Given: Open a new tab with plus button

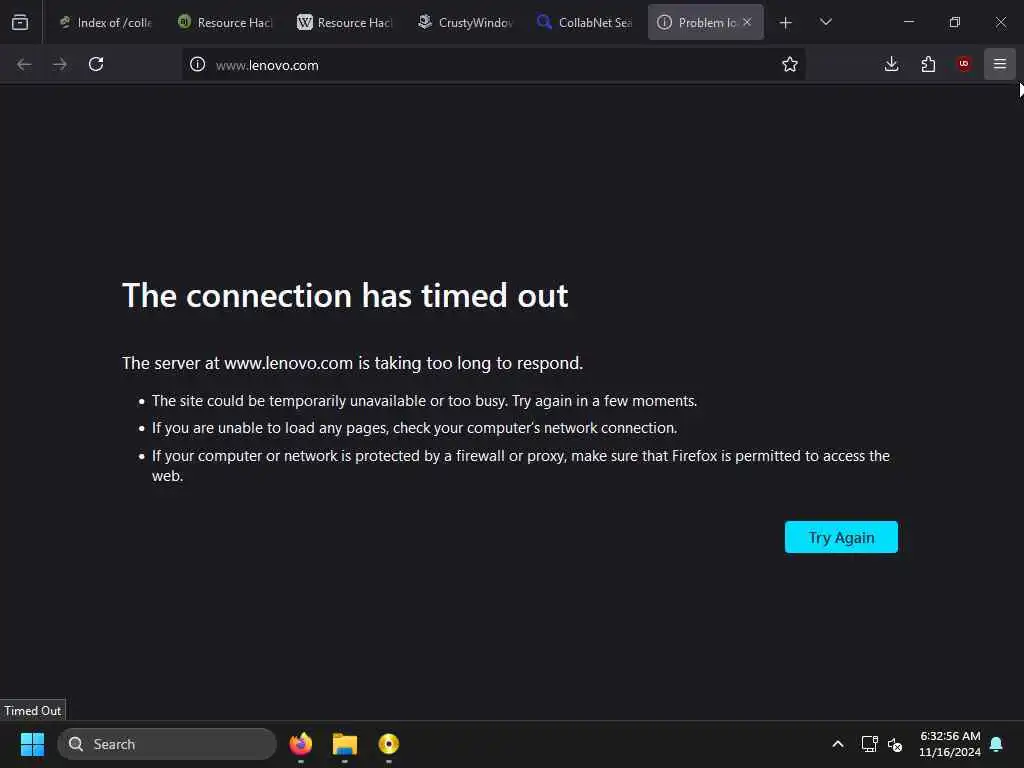Looking at the screenshot, I should pos(786,23).
